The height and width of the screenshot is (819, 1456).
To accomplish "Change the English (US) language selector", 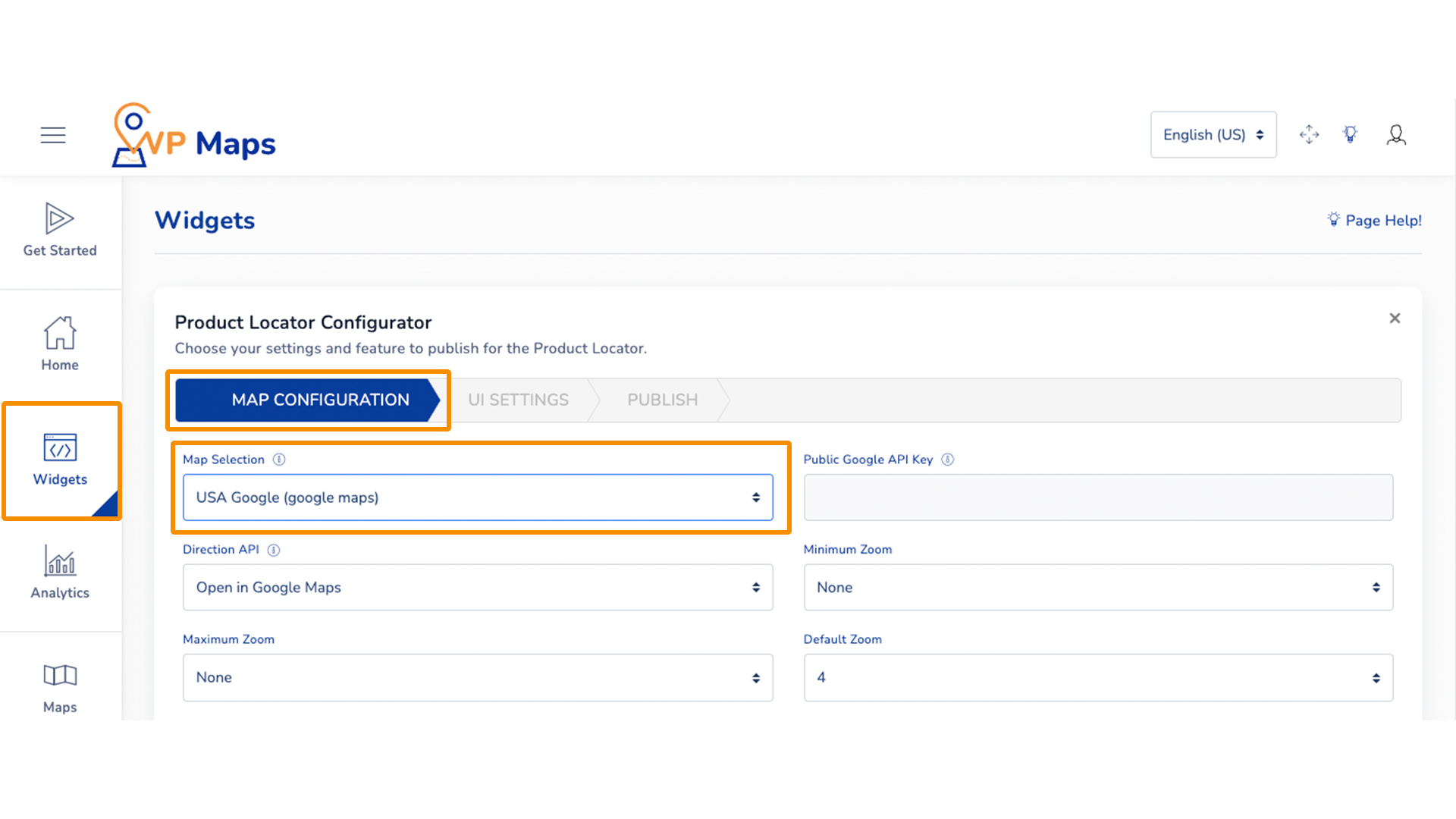I will 1213,134.
